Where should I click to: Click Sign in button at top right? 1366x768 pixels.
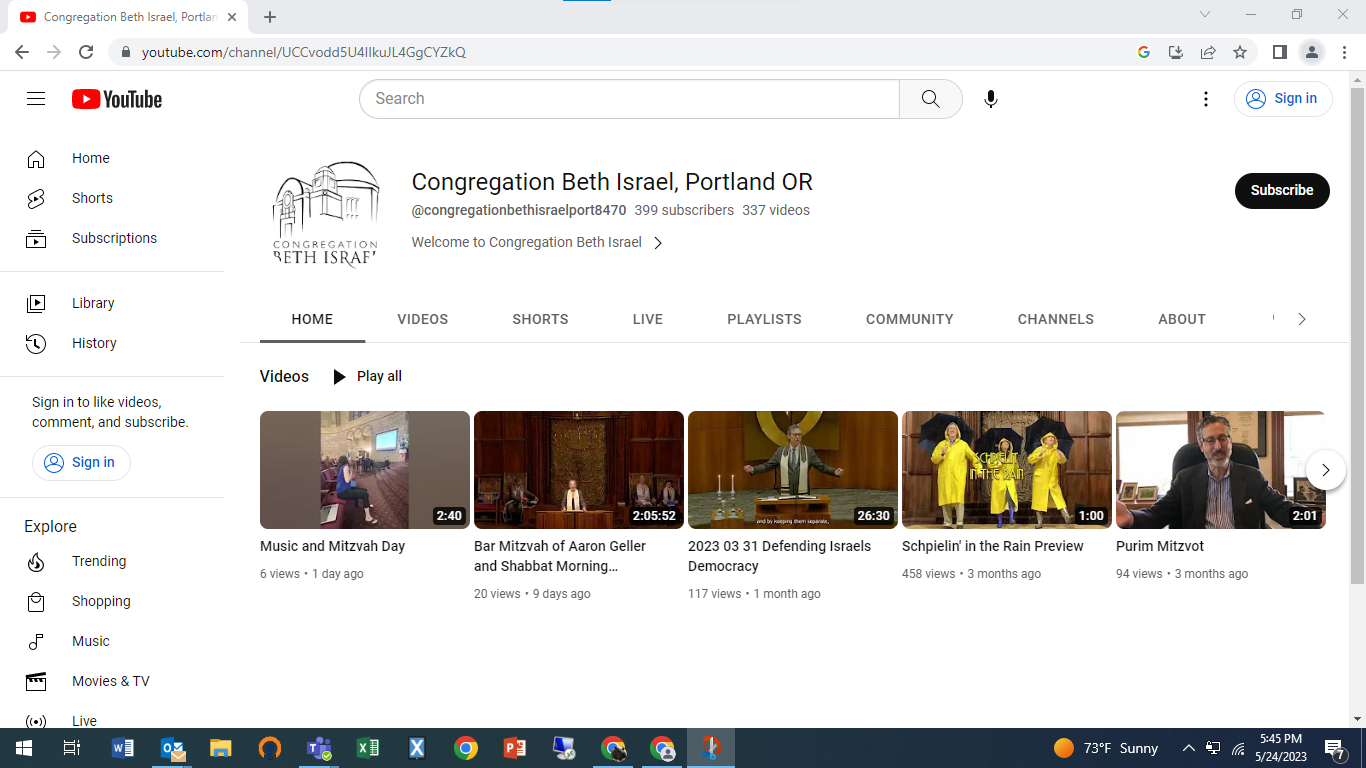pyautogui.click(x=1283, y=99)
